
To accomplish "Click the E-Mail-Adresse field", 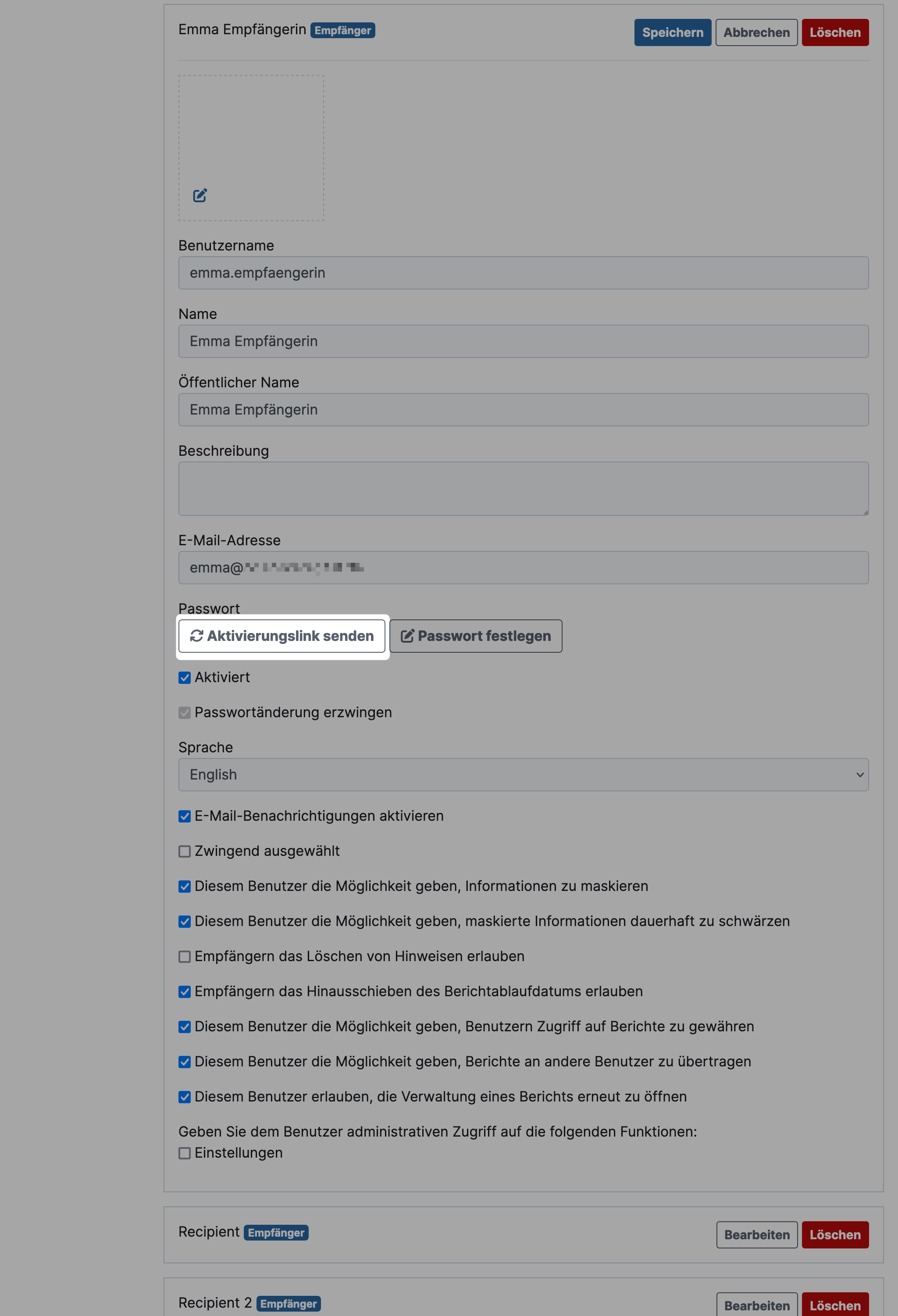I will click(524, 568).
